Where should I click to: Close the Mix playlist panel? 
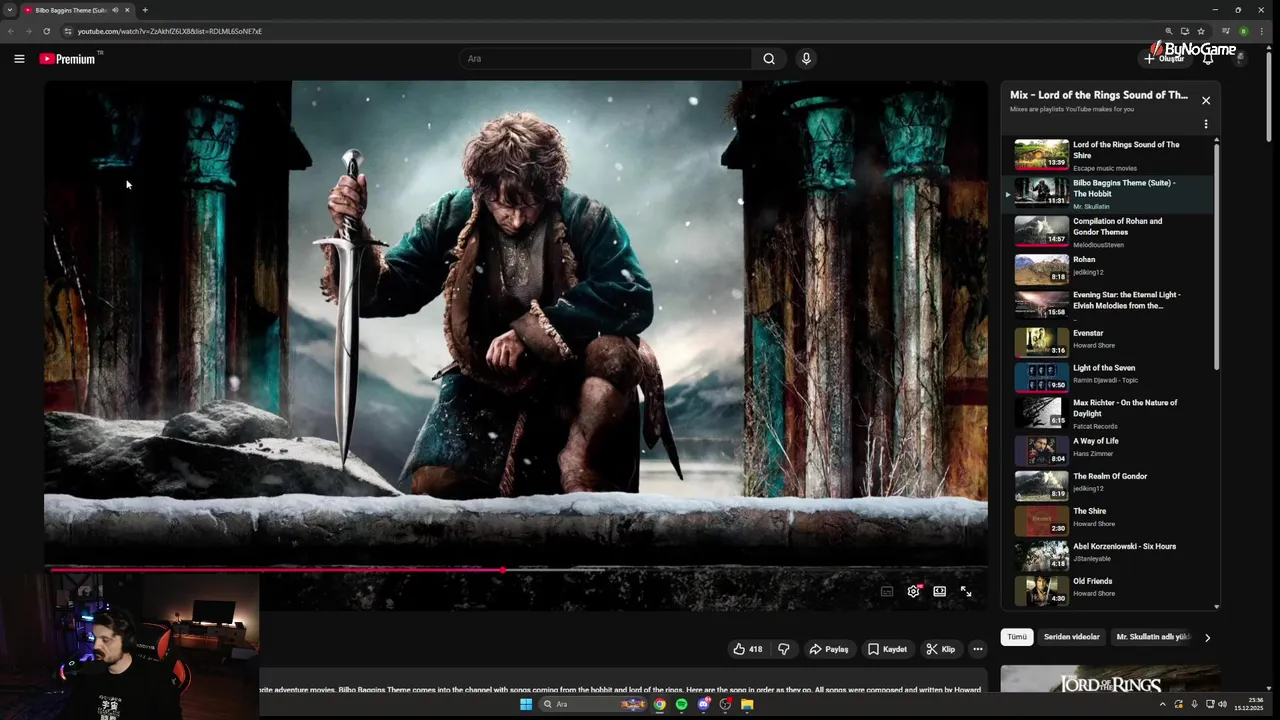coord(1206,100)
